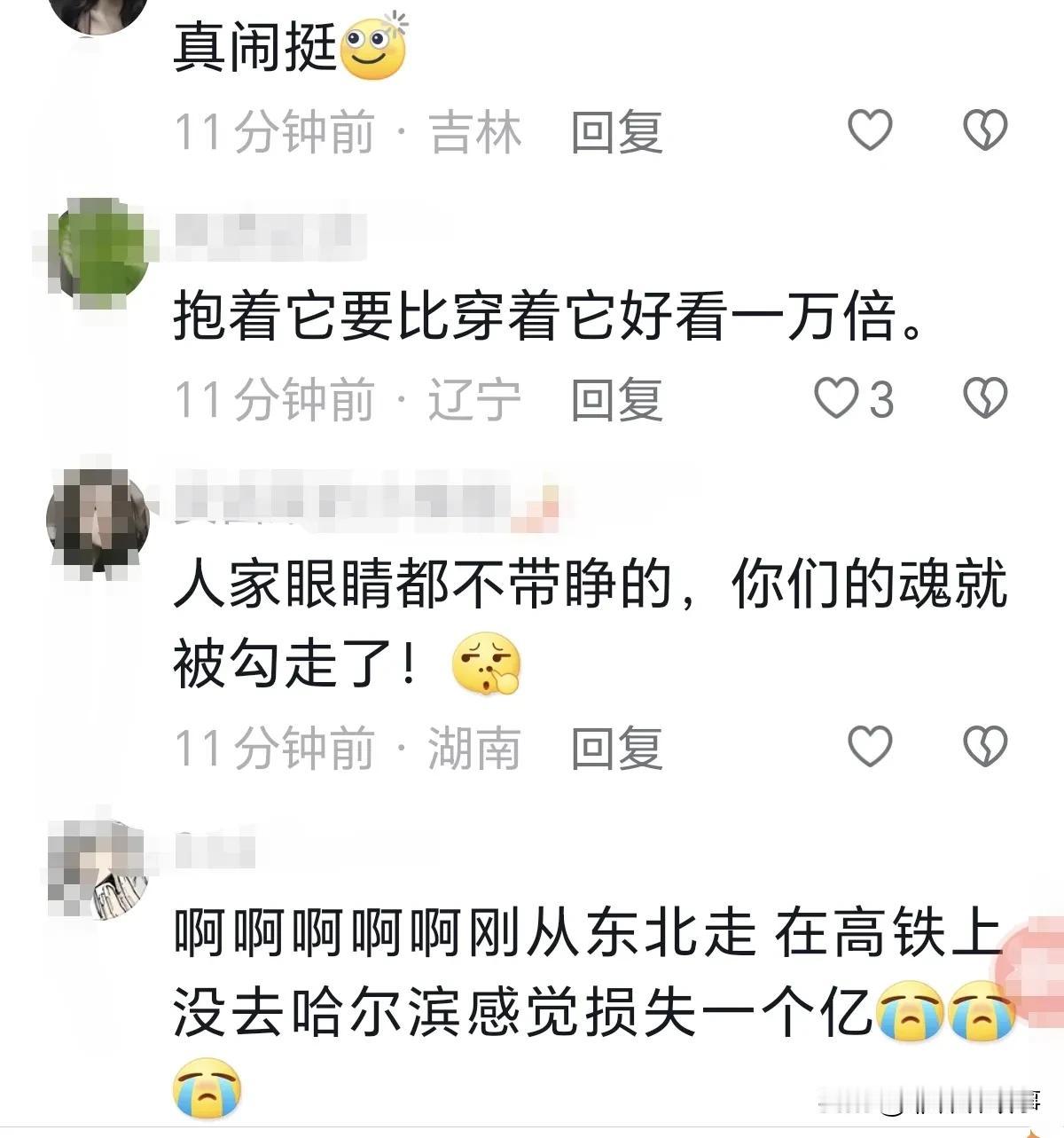Open the green leaf avatar profile

[x=96, y=252]
